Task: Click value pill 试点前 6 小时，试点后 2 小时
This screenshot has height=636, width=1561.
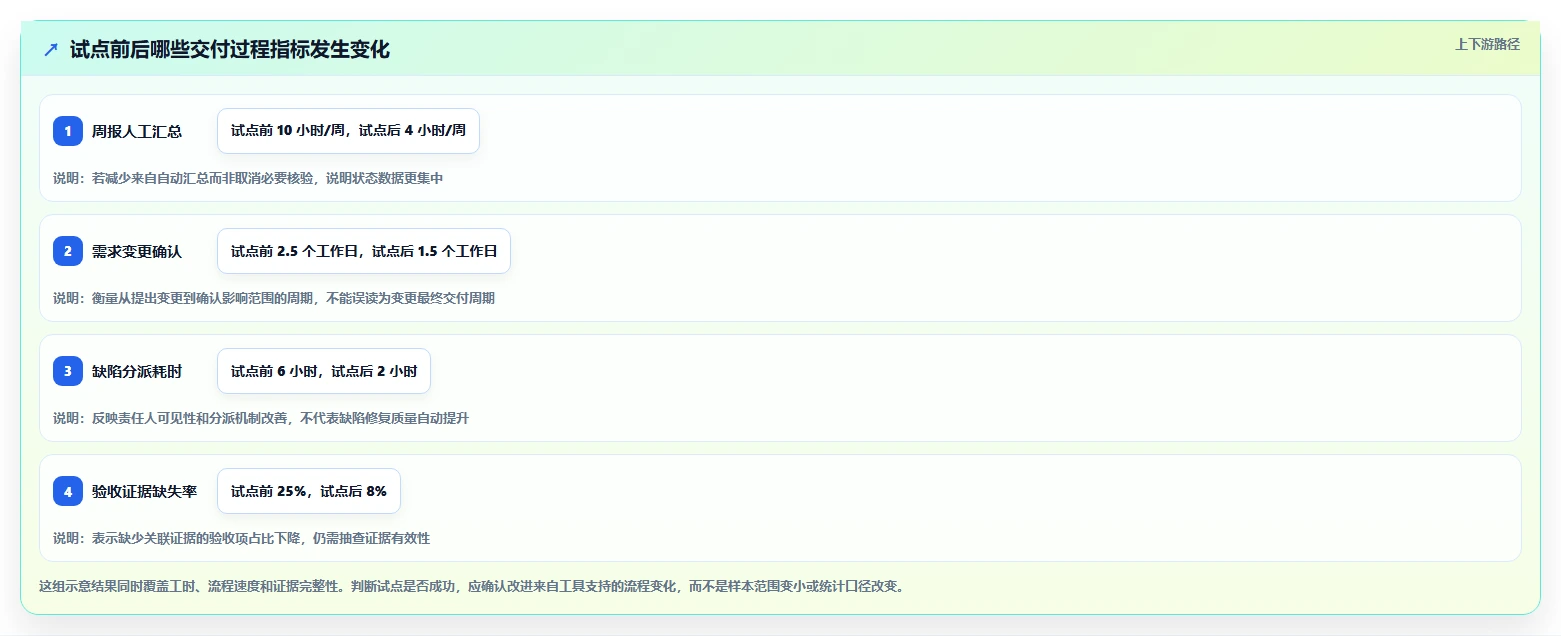Action: tap(324, 371)
